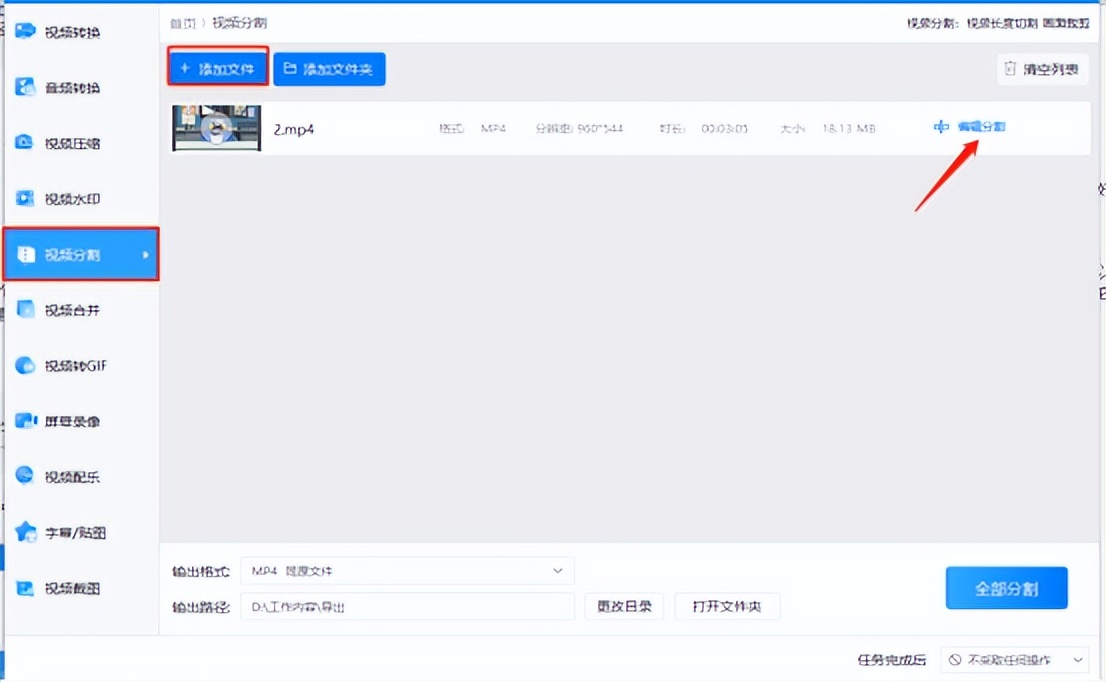1106x682 pixels.
Task: Click the 清空列表 (Clear List) trash icon
Action: click(x=1010, y=69)
